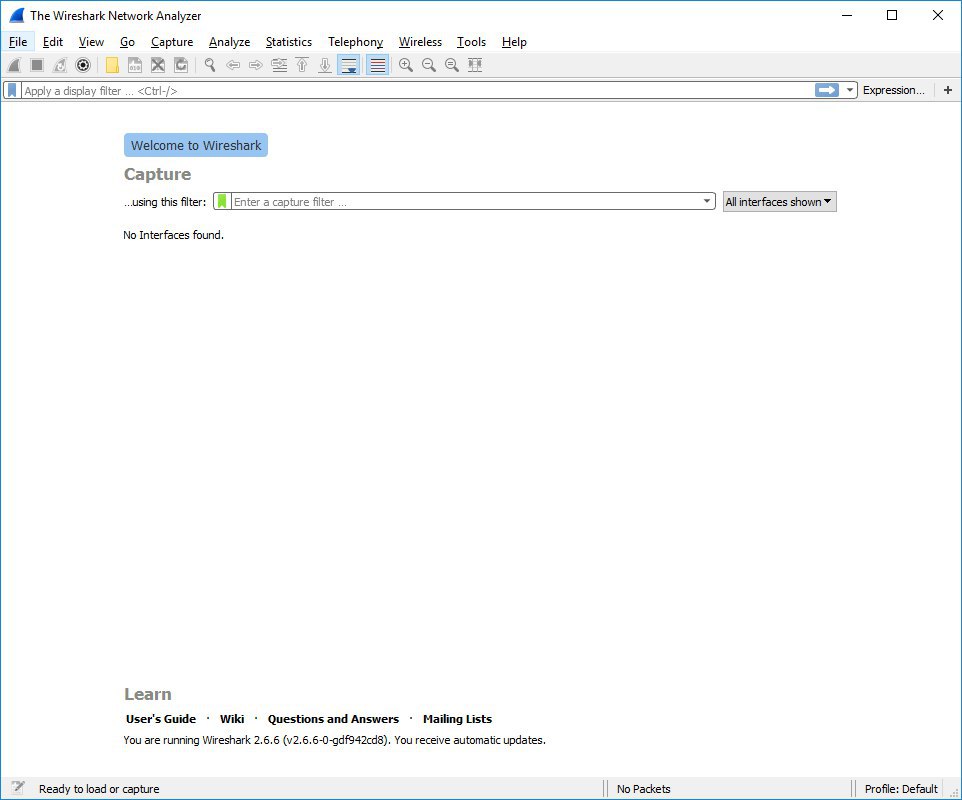Save this capture file icon
Image resolution: width=962 pixels, height=800 pixels.
click(135, 65)
